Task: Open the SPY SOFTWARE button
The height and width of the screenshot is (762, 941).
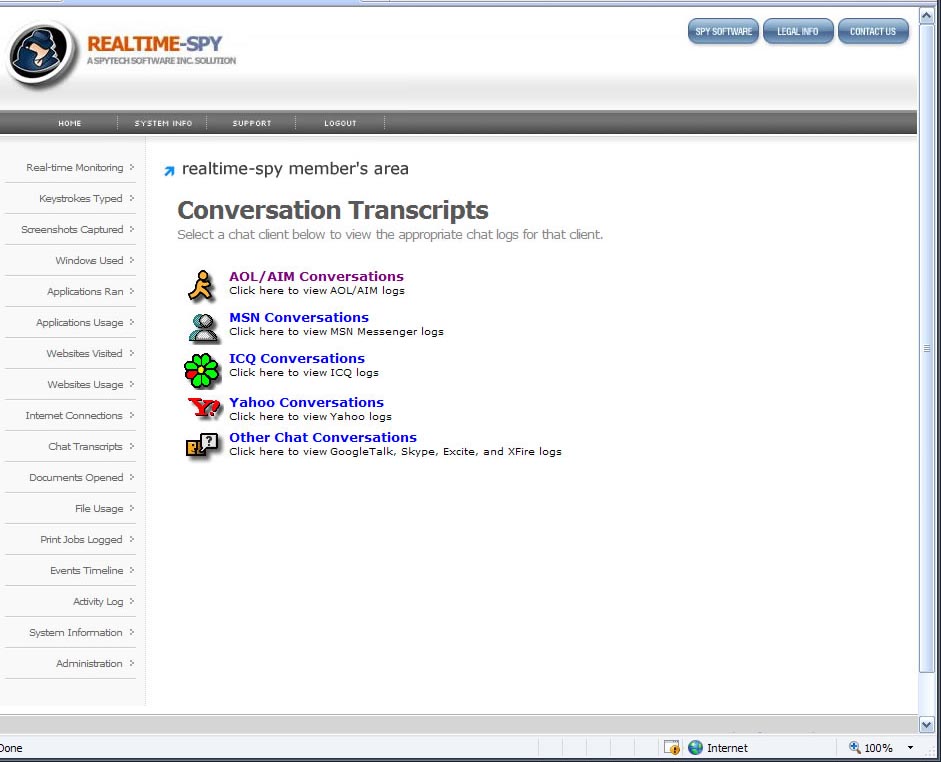Action: pos(723,31)
